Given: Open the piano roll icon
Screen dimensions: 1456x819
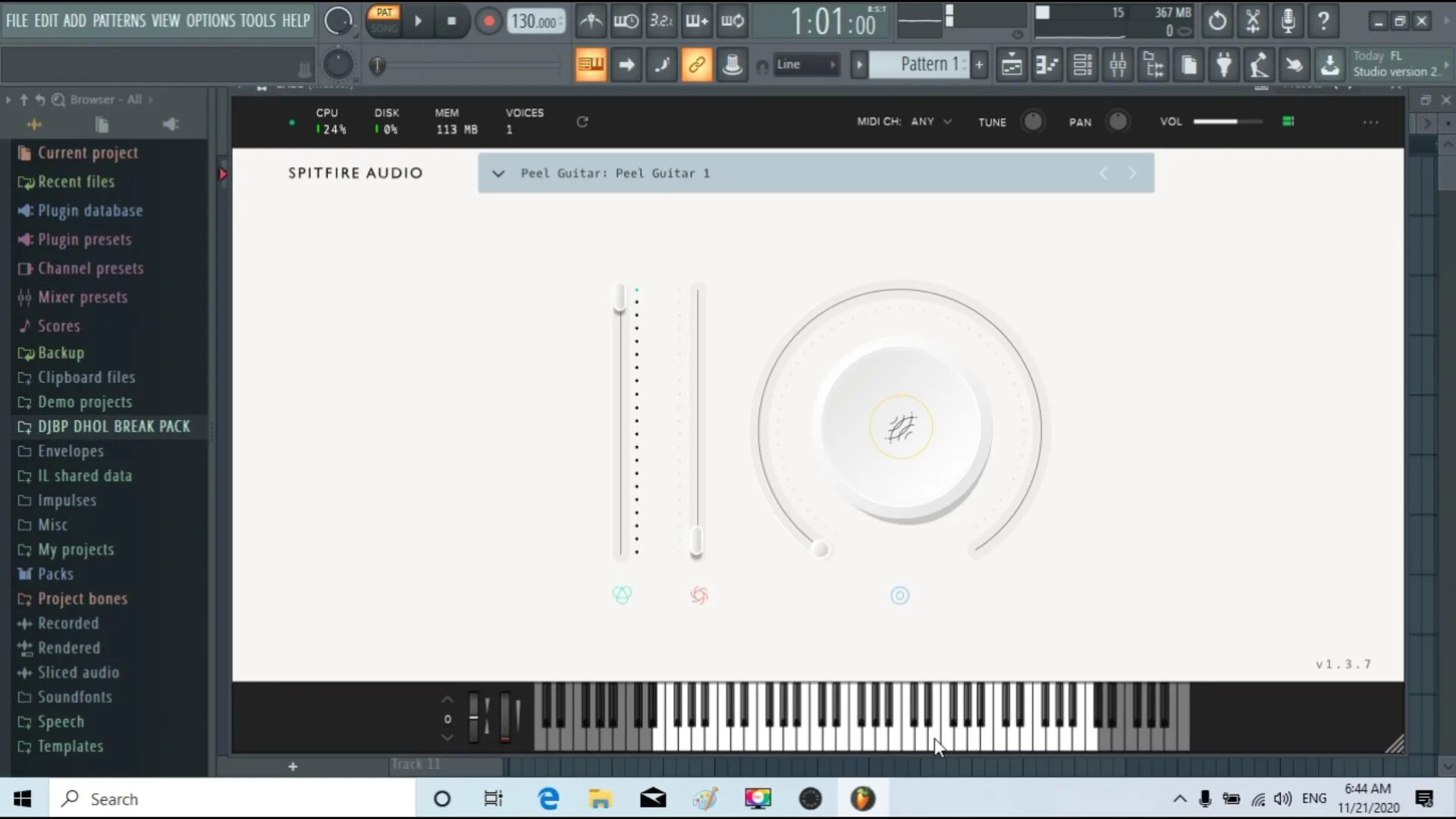Looking at the screenshot, I should pyautogui.click(x=1046, y=65).
